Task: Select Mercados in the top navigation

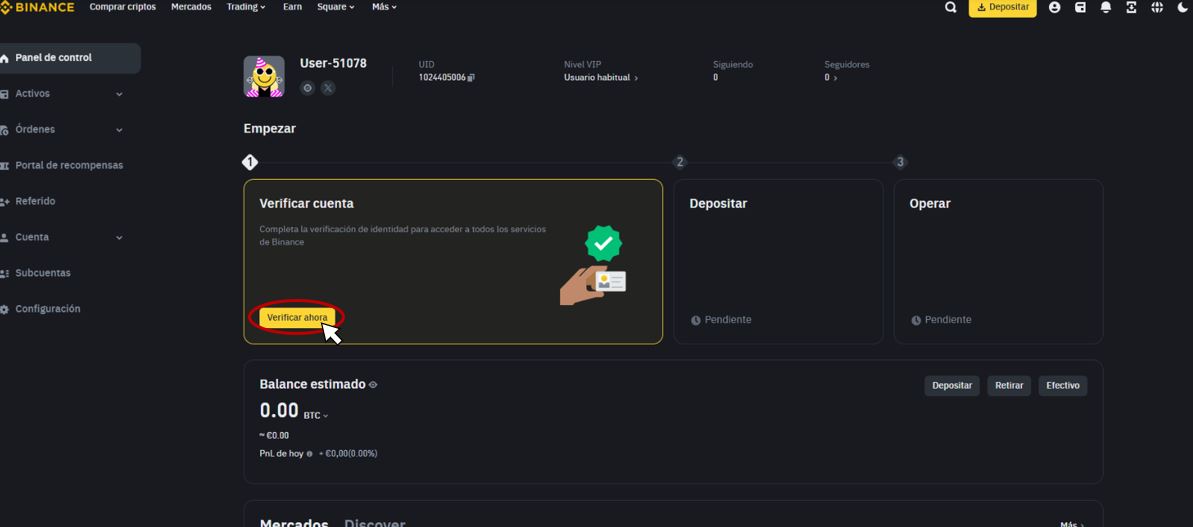Action: pos(191,7)
